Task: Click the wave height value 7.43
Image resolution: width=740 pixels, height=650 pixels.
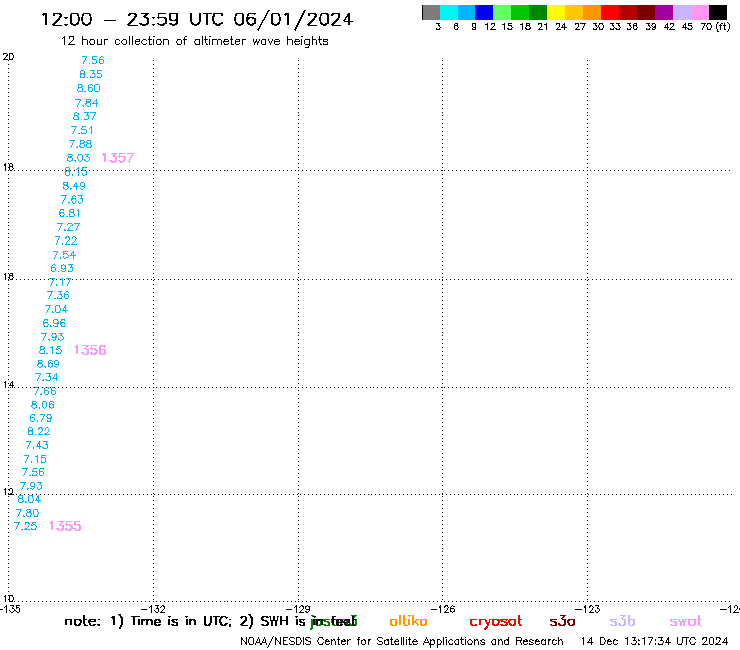Action: click(37, 445)
